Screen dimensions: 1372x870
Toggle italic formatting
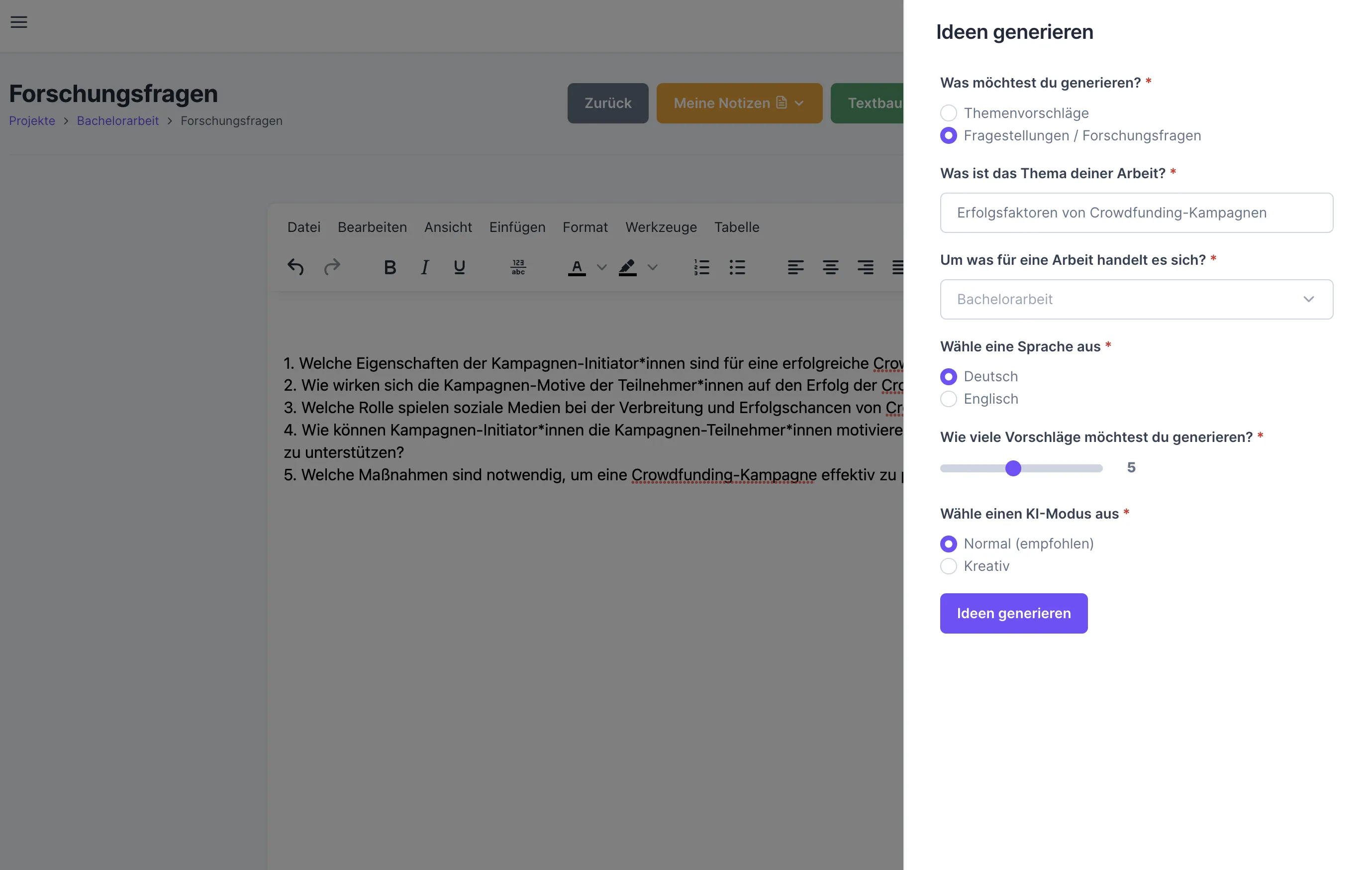pyautogui.click(x=424, y=267)
